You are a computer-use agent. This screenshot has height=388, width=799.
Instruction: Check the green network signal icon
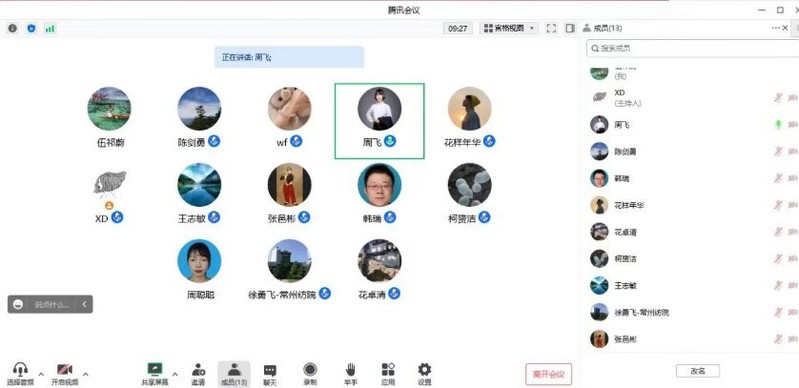pyautogui.click(x=49, y=29)
